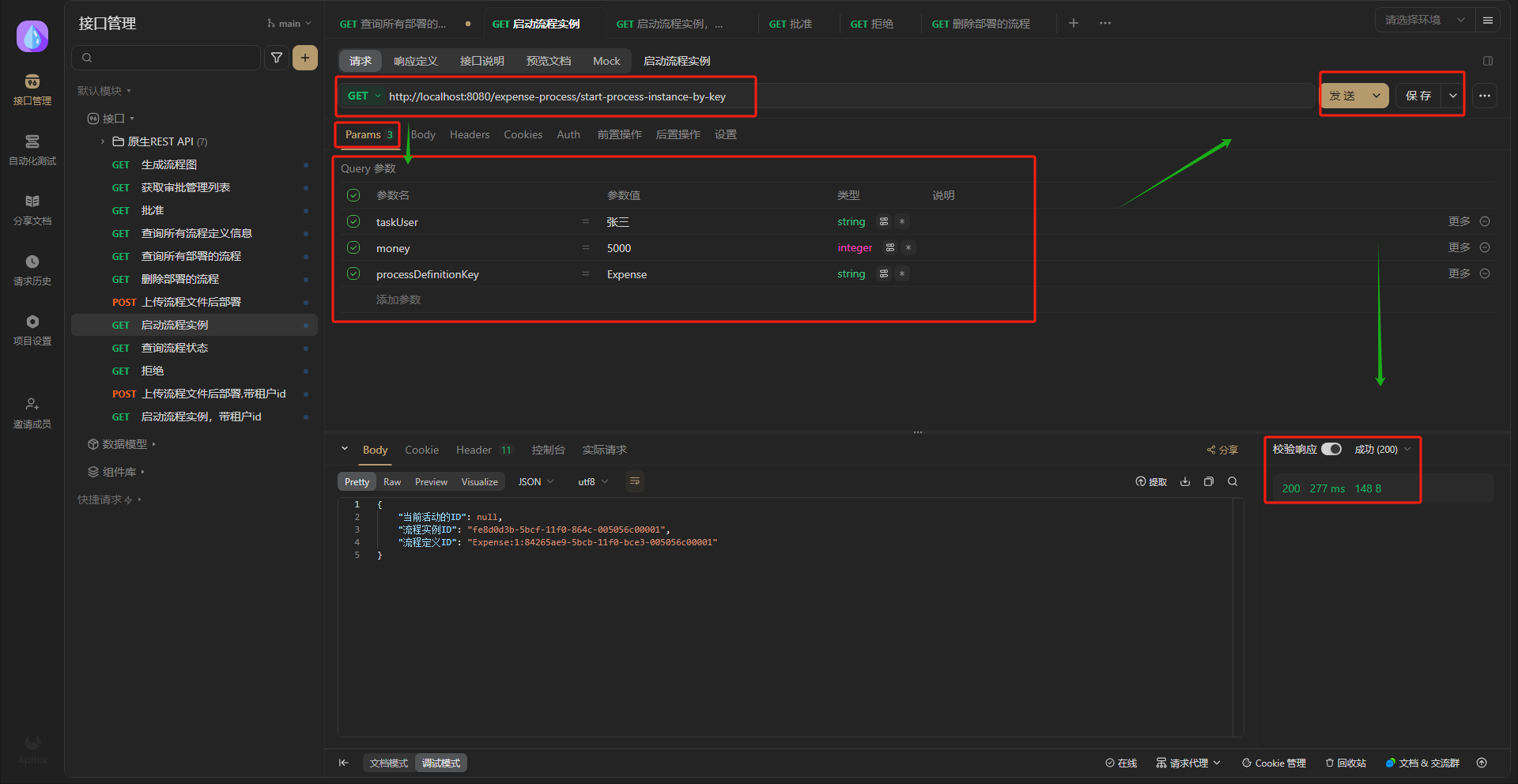The height and width of the screenshot is (784, 1518).
Task: Click the word wrap icon
Action: coord(634,481)
